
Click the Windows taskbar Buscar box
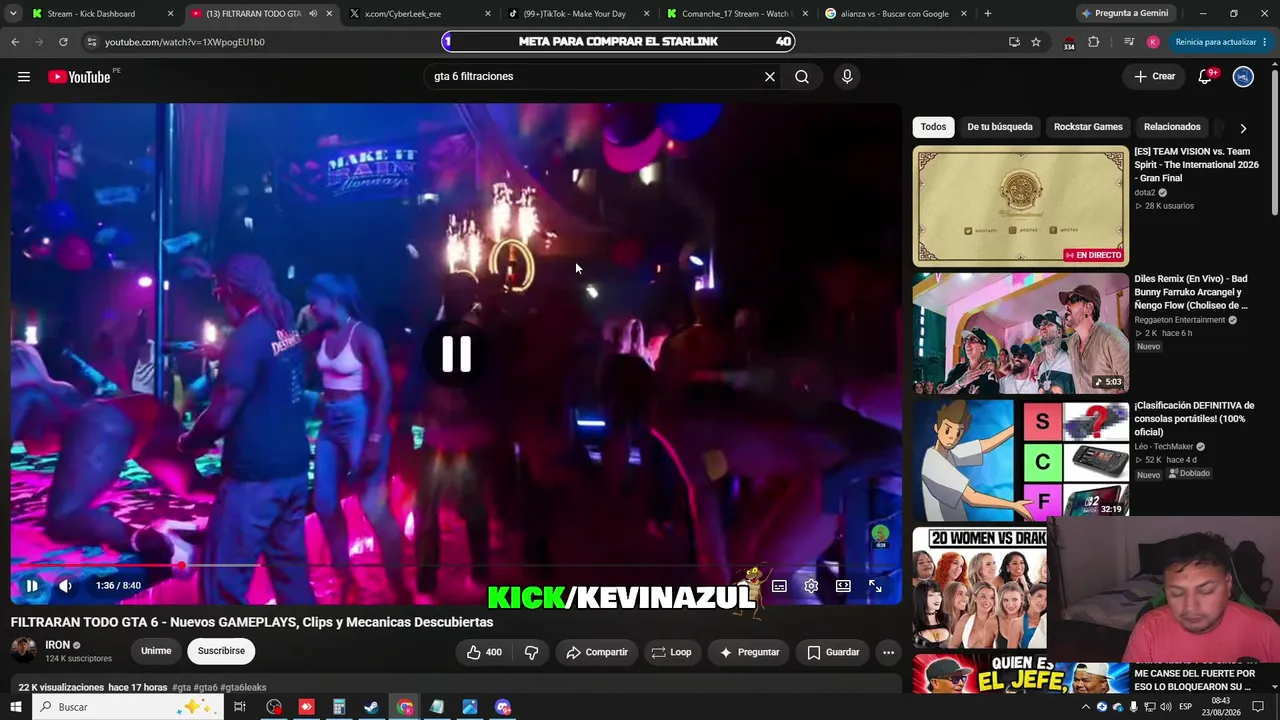tap(127, 707)
